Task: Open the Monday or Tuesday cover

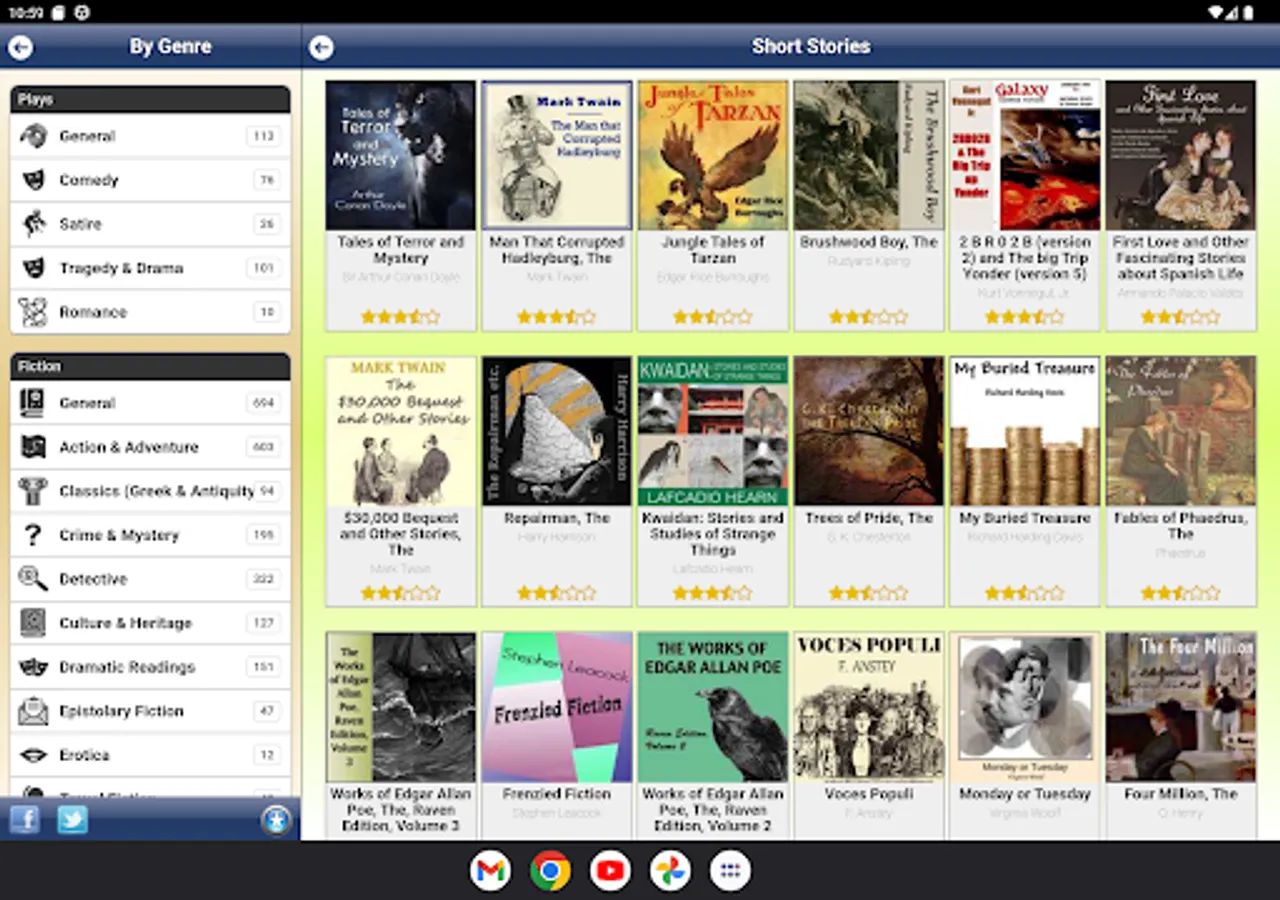Action: tap(1025, 707)
